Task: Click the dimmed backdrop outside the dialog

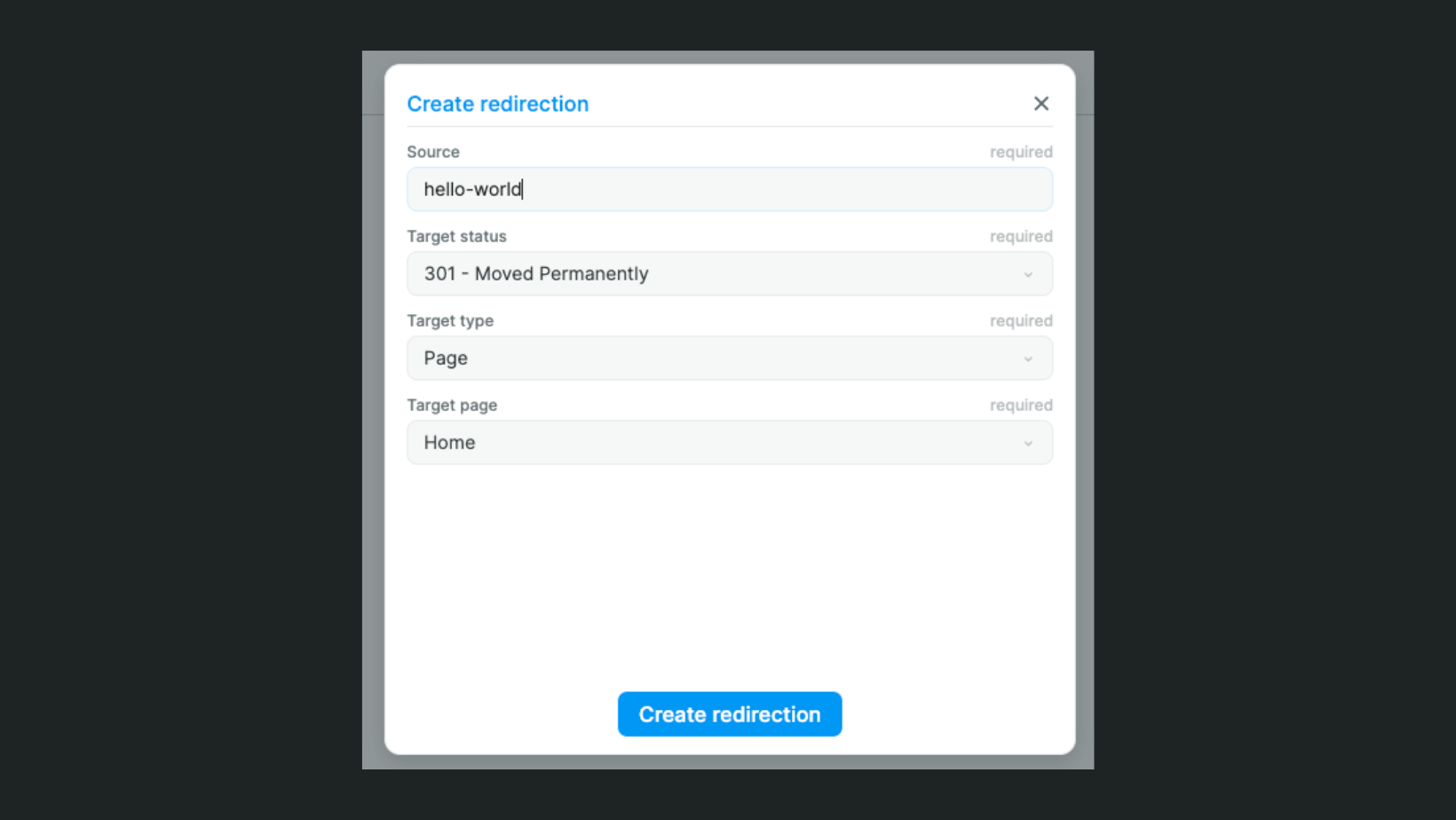Action: point(373,444)
